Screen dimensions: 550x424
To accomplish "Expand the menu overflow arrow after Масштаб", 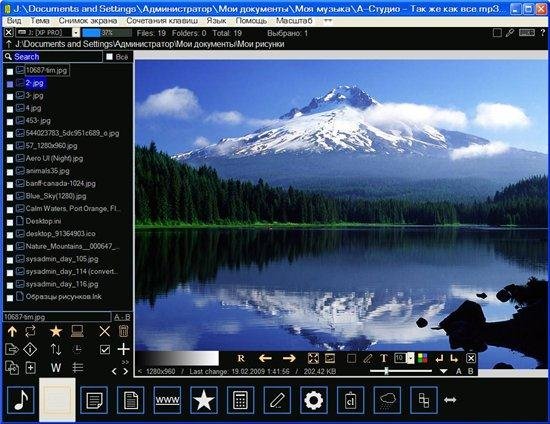I will pos(328,21).
